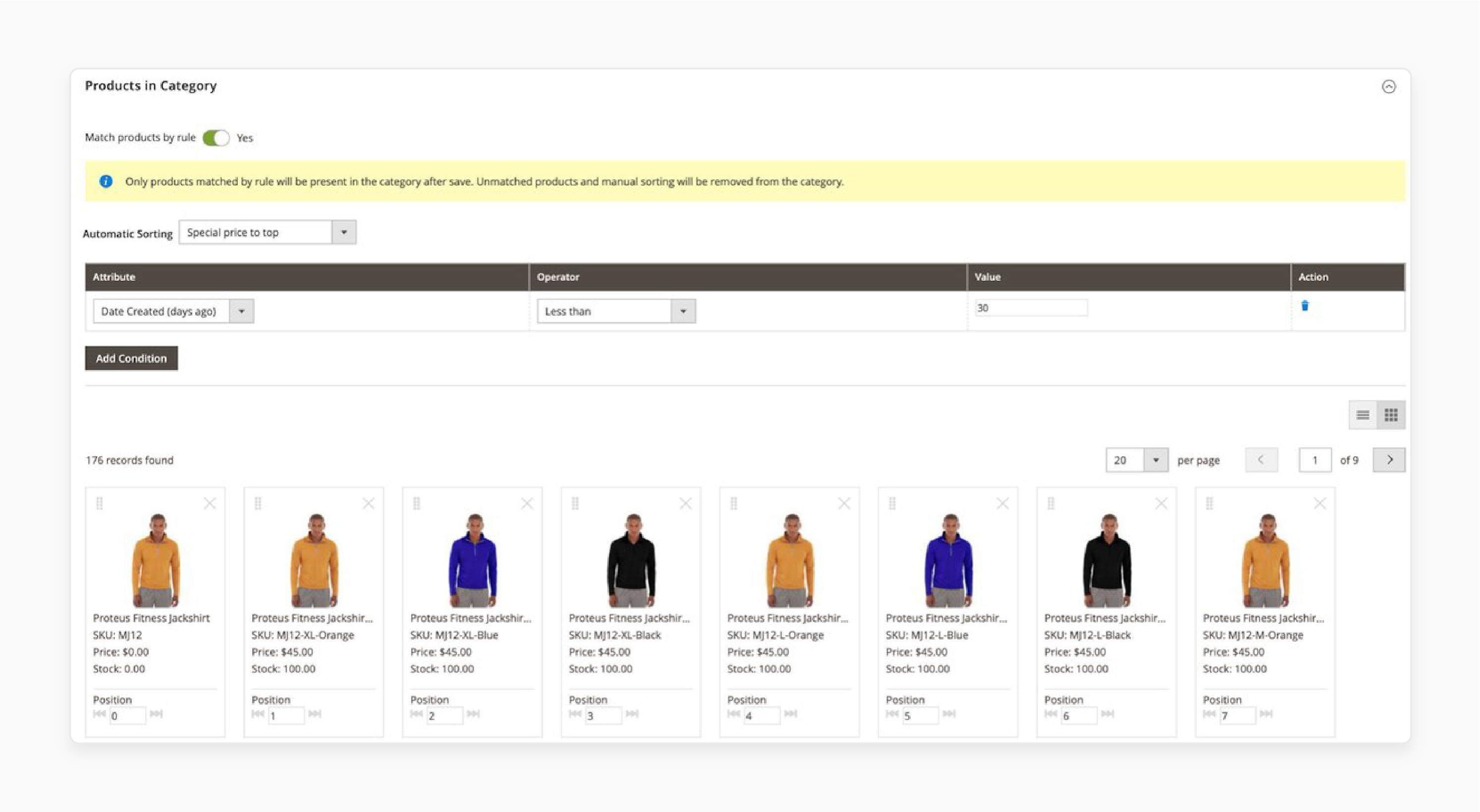Move MJ12-XL-Blue to top position
Image resolution: width=1480 pixels, height=812 pixels.
coord(417,714)
